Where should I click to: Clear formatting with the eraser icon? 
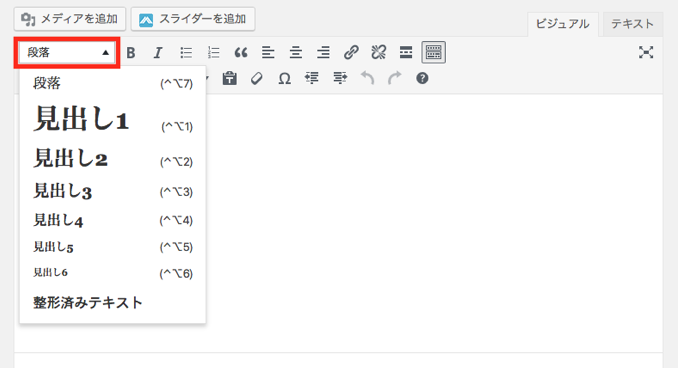[x=257, y=79]
